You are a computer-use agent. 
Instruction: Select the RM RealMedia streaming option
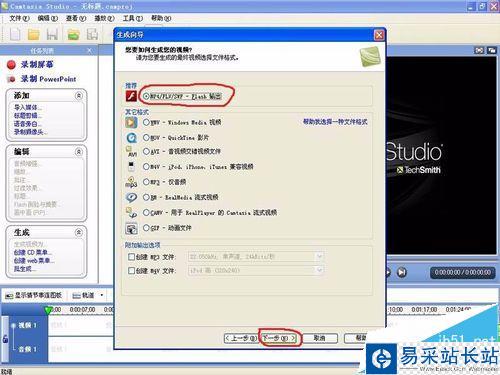tap(146, 197)
